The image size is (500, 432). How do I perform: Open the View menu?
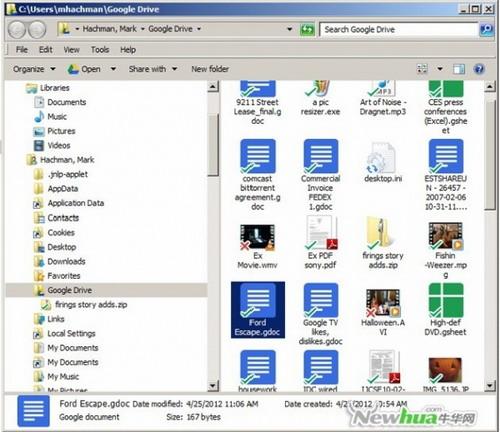[72, 50]
